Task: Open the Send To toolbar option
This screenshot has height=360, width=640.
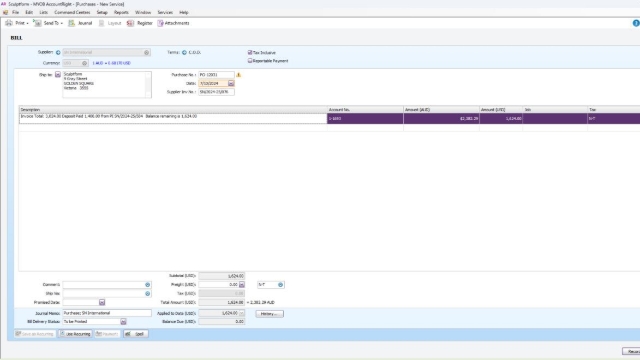Action: (48, 23)
